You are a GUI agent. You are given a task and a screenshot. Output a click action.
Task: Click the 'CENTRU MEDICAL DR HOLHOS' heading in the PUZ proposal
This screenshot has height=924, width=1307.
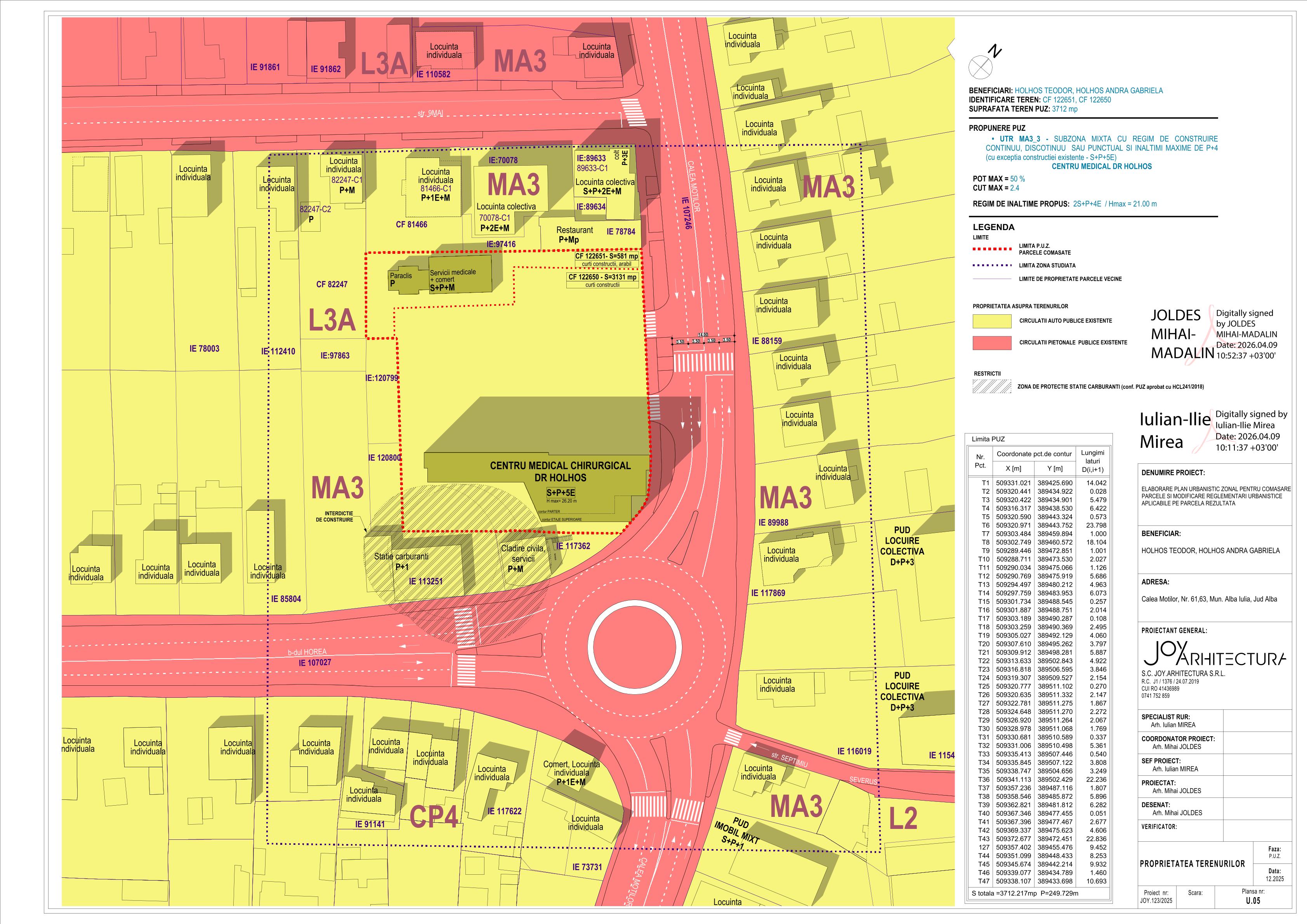[1102, 167]
